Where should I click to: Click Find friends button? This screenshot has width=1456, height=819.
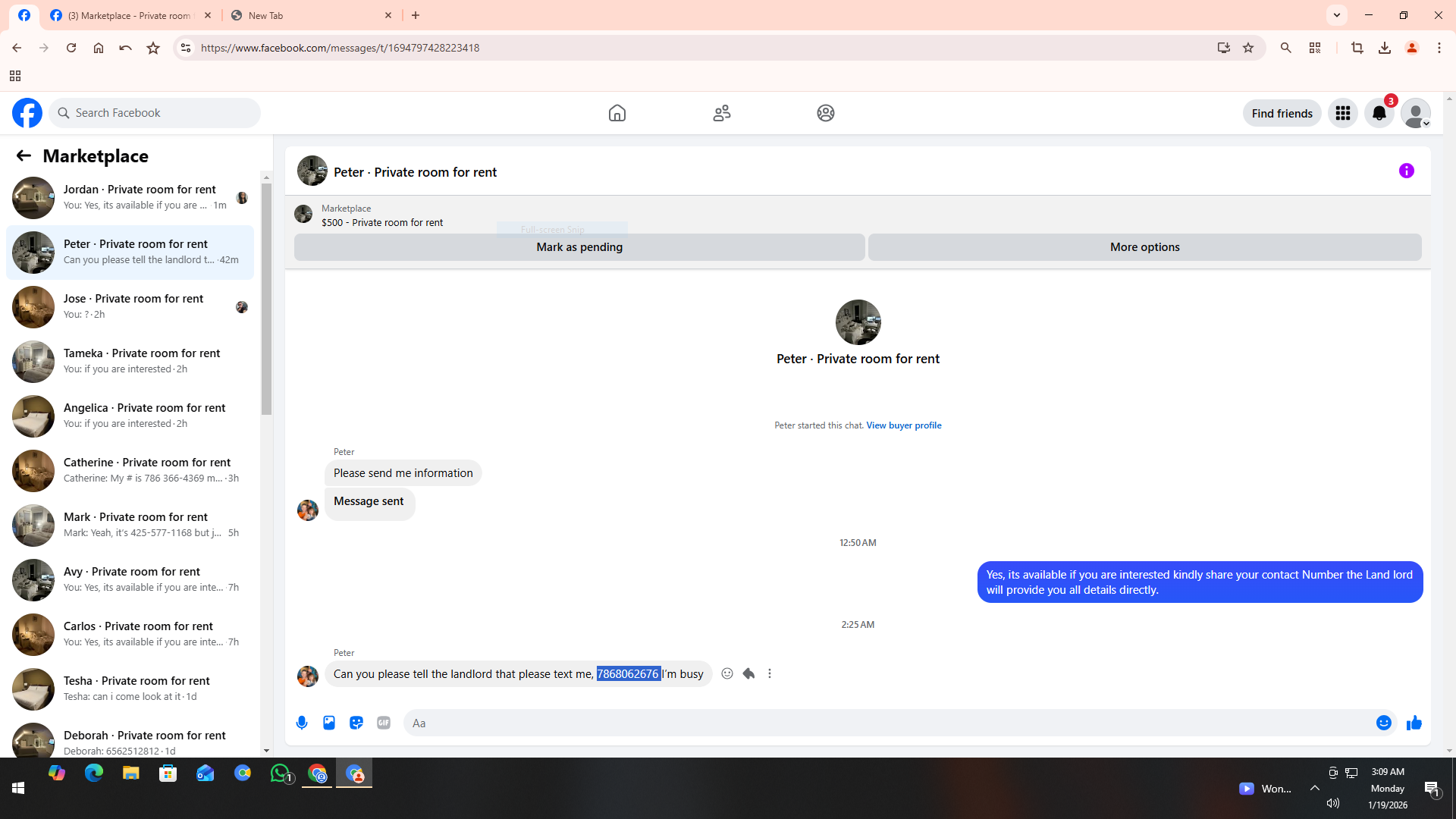[x=1282, y=113]
